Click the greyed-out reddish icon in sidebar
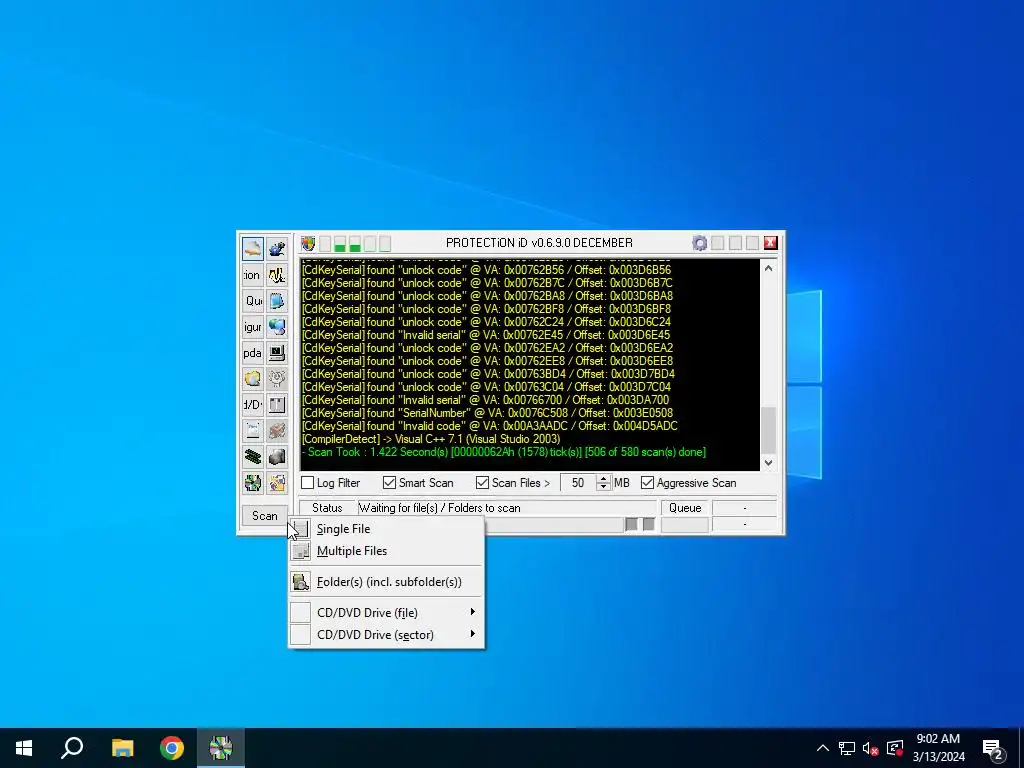 (277, 430)
